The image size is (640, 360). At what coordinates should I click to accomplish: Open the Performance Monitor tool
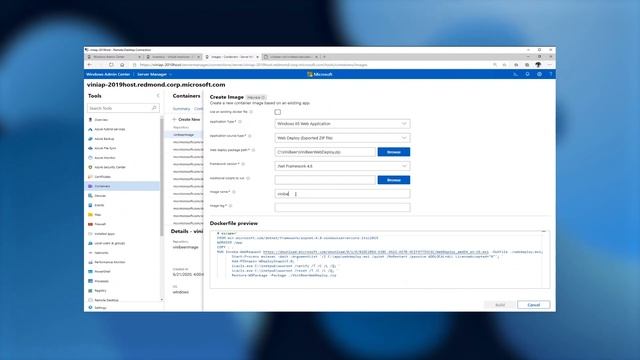122,262
